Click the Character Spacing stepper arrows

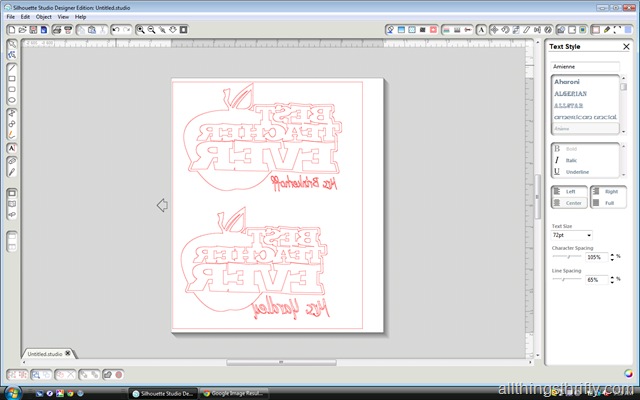pos(612,257)
